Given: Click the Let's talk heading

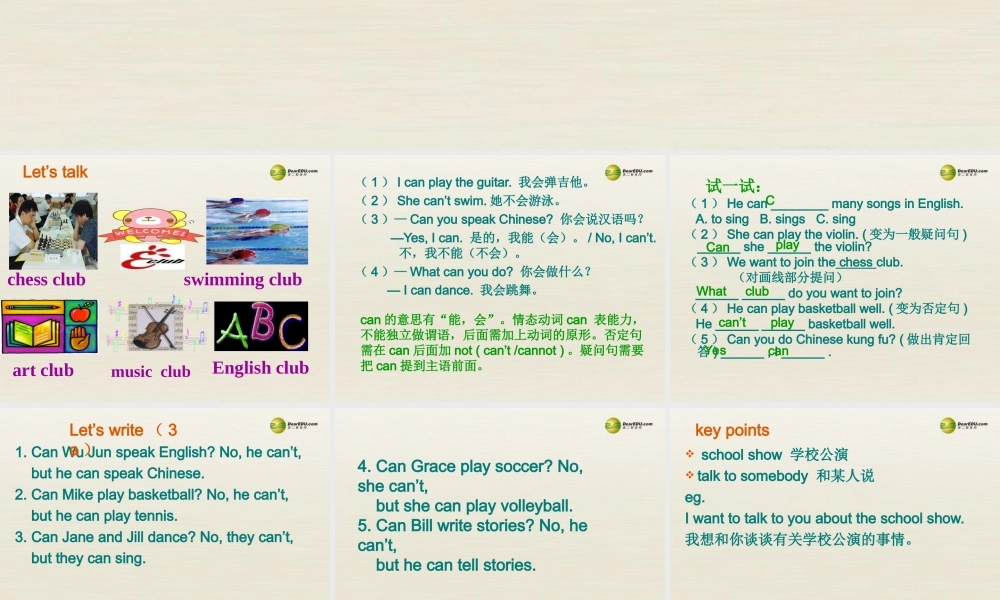Looking at the screenshot, I should [54, 171].
